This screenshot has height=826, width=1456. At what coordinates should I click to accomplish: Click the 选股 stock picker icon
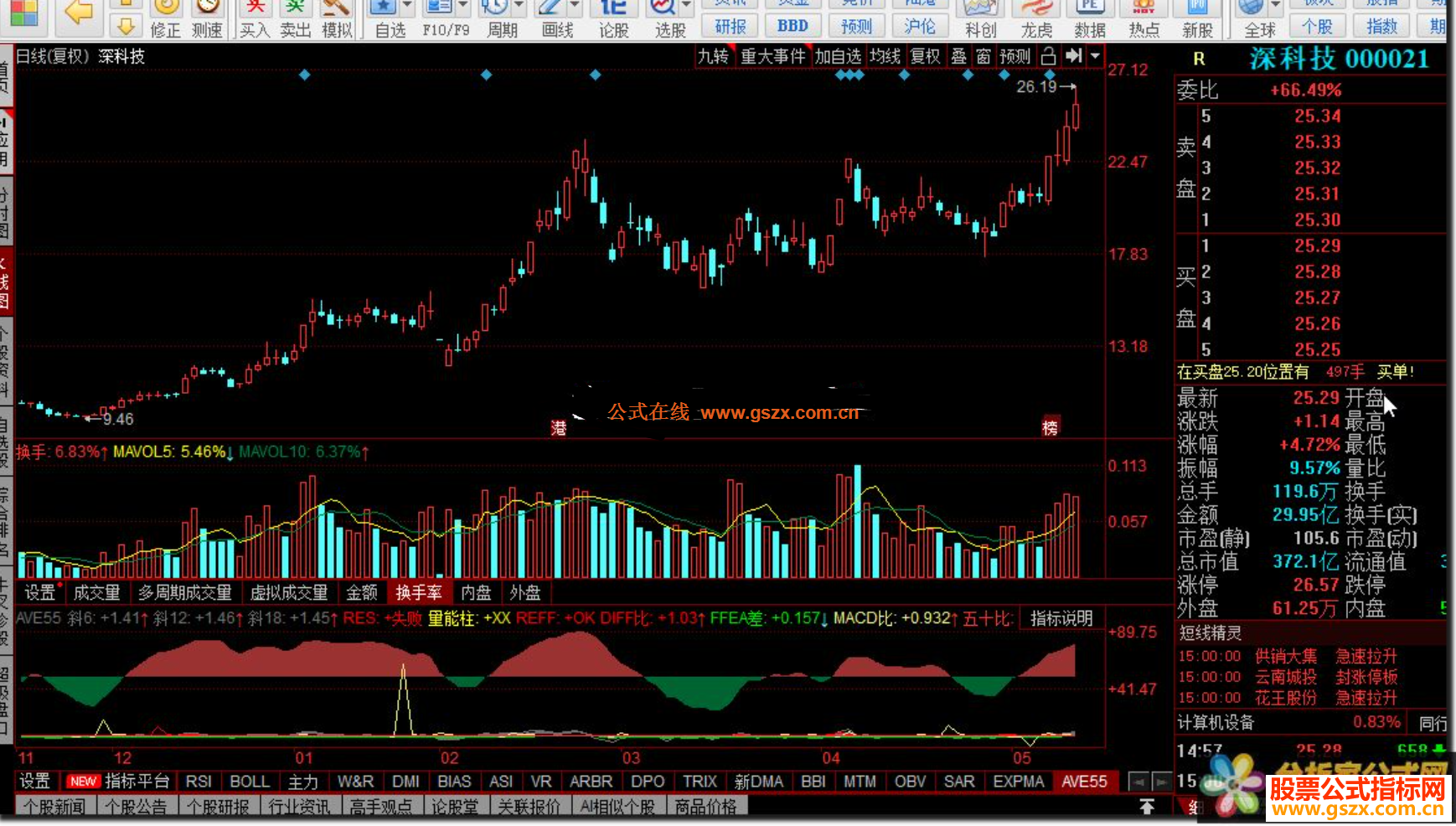[x=663, y=8]
